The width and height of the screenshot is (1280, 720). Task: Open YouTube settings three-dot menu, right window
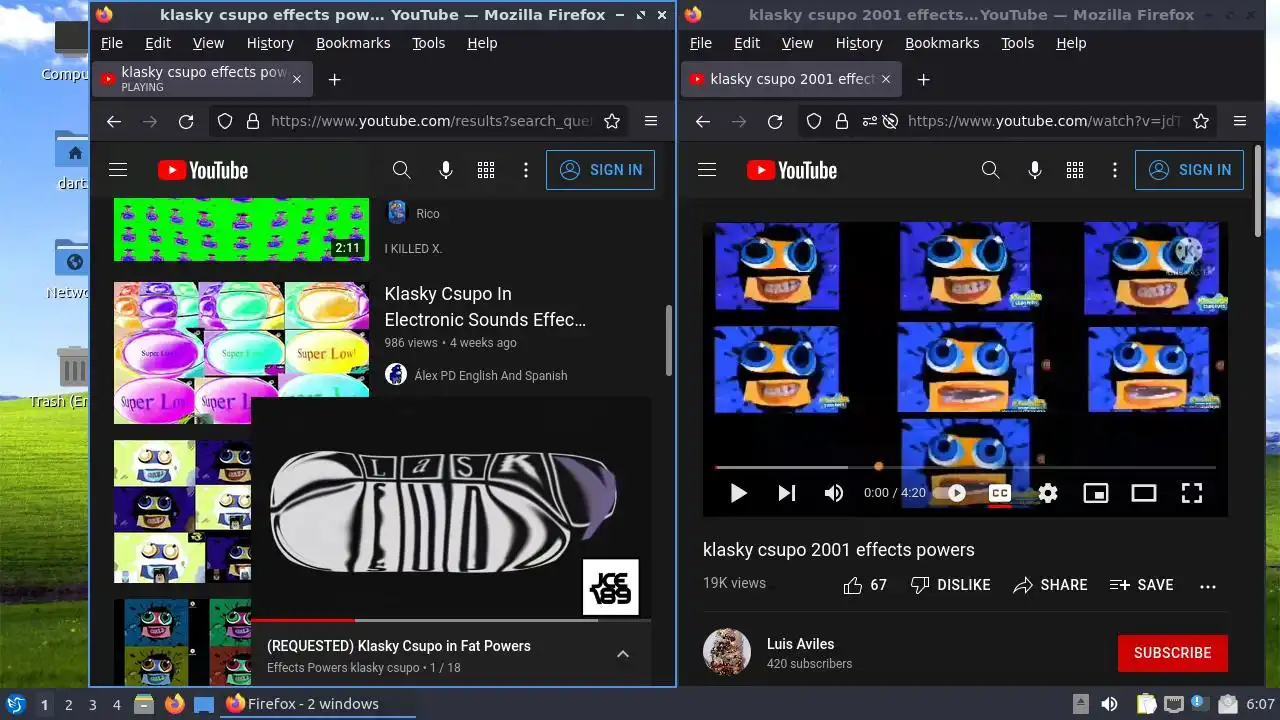[x=1115, y=170]
